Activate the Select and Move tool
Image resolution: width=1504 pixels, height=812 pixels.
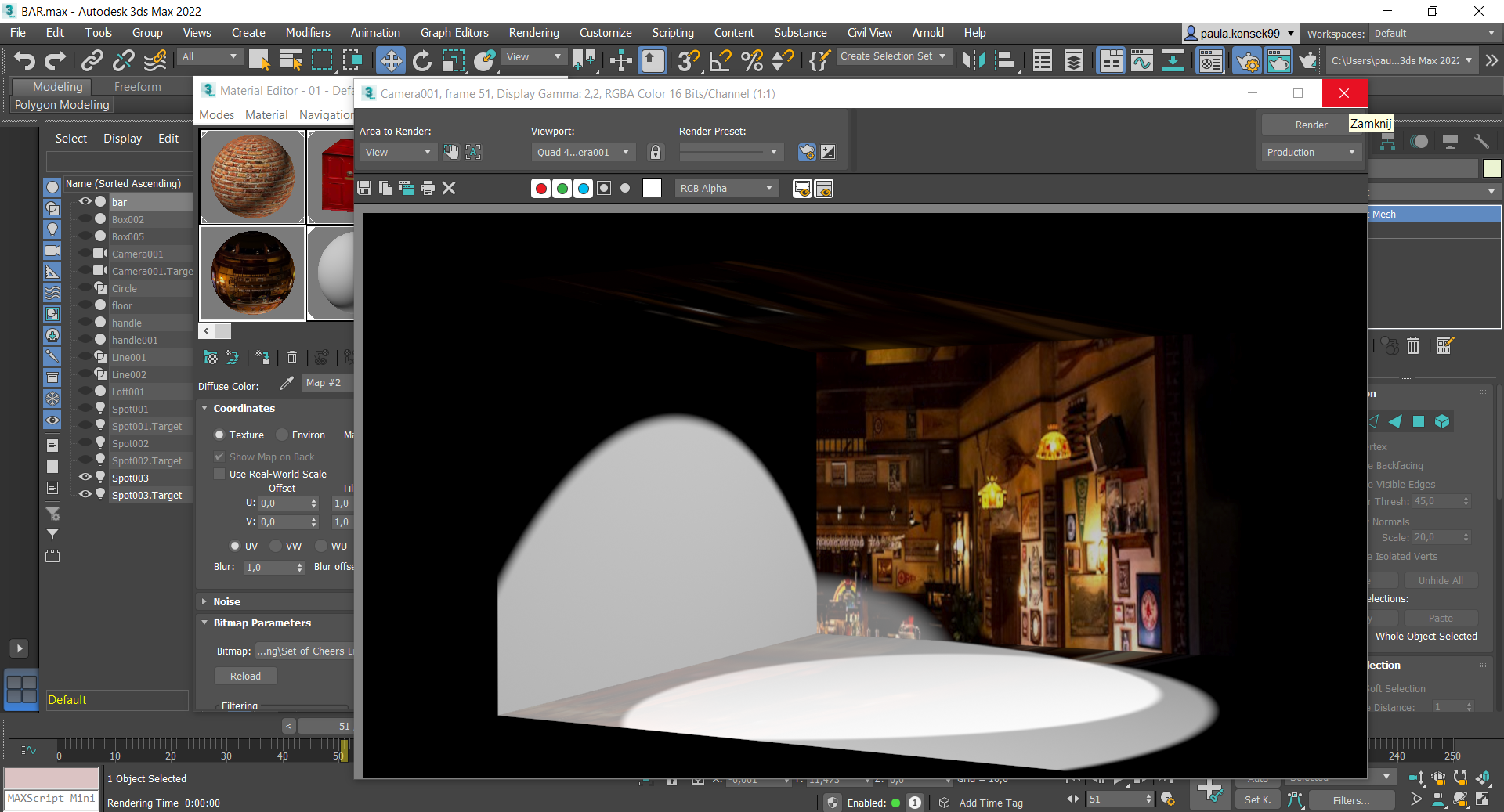[390, 60]
